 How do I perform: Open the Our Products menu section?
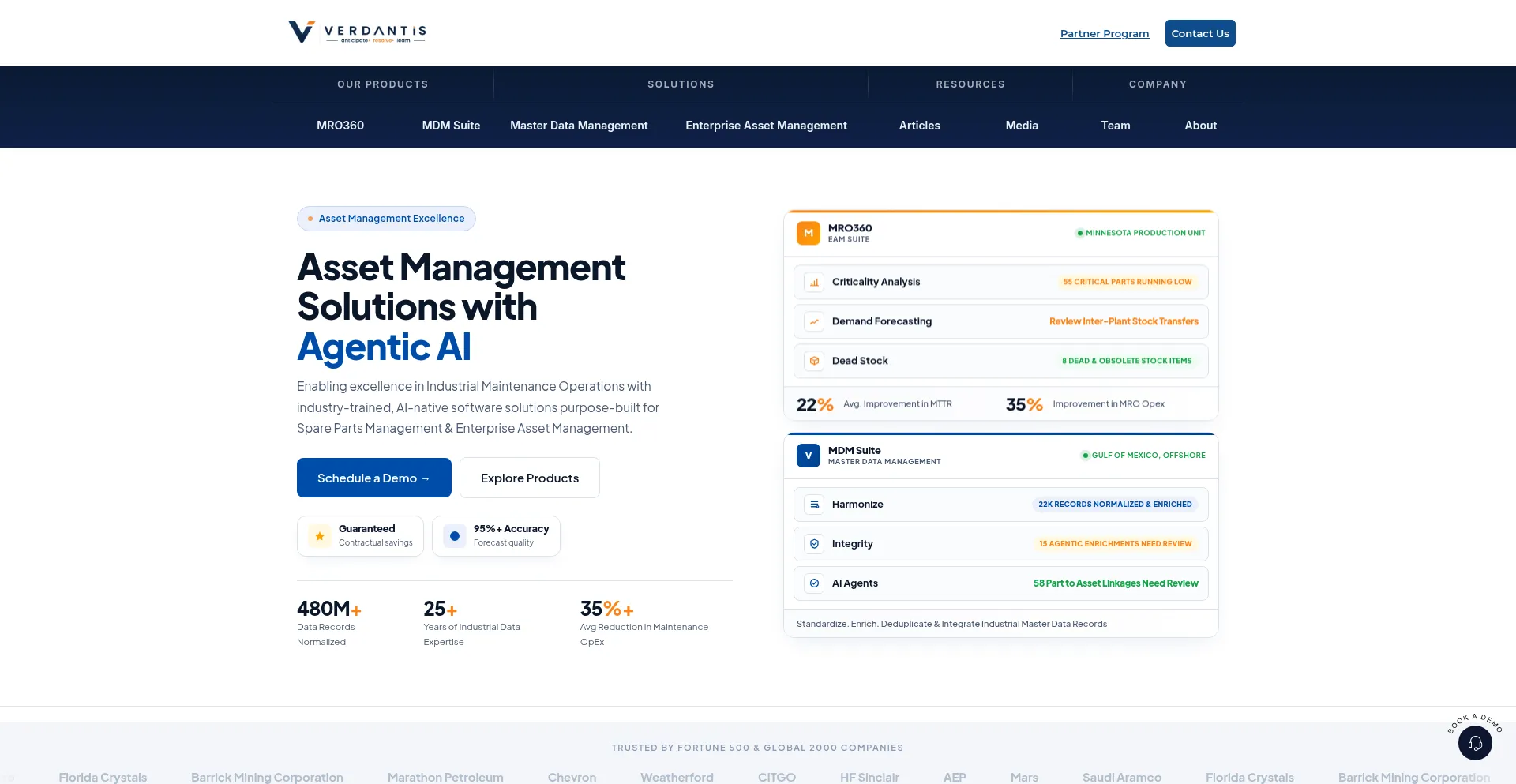pos(383,84)
